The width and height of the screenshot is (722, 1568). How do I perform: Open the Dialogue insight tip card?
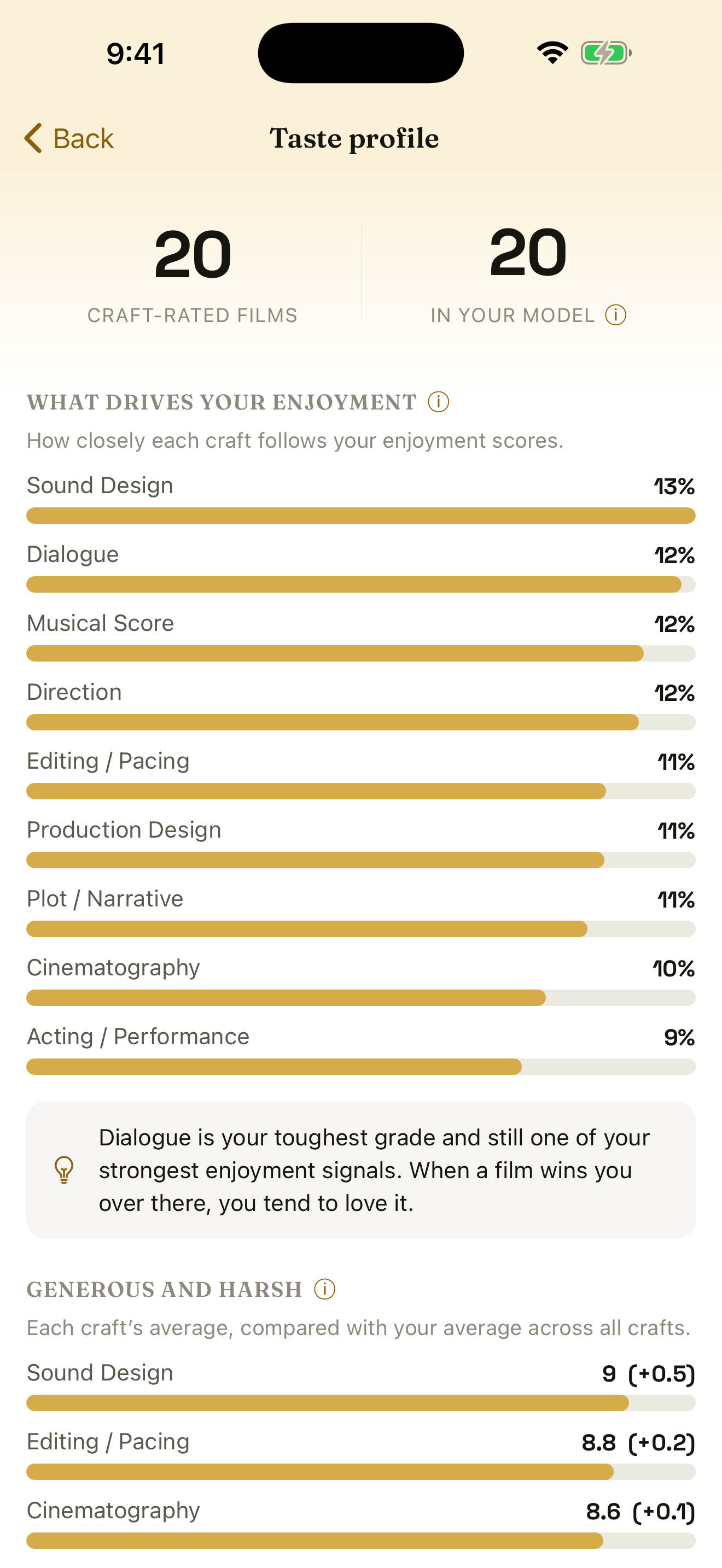tap(361, 1170)
